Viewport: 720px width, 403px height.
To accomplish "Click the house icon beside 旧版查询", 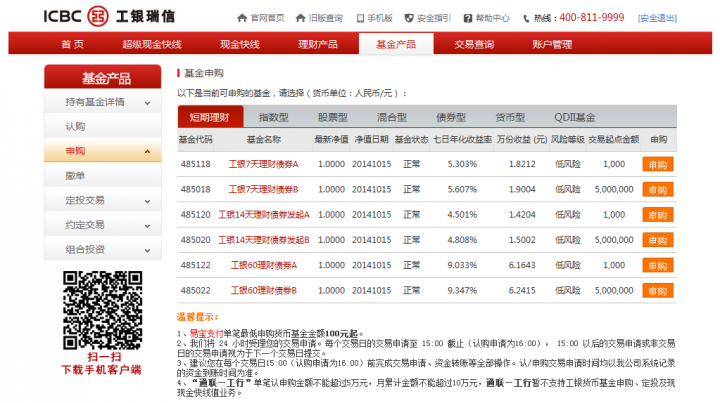I will click(x=300, y=18).
